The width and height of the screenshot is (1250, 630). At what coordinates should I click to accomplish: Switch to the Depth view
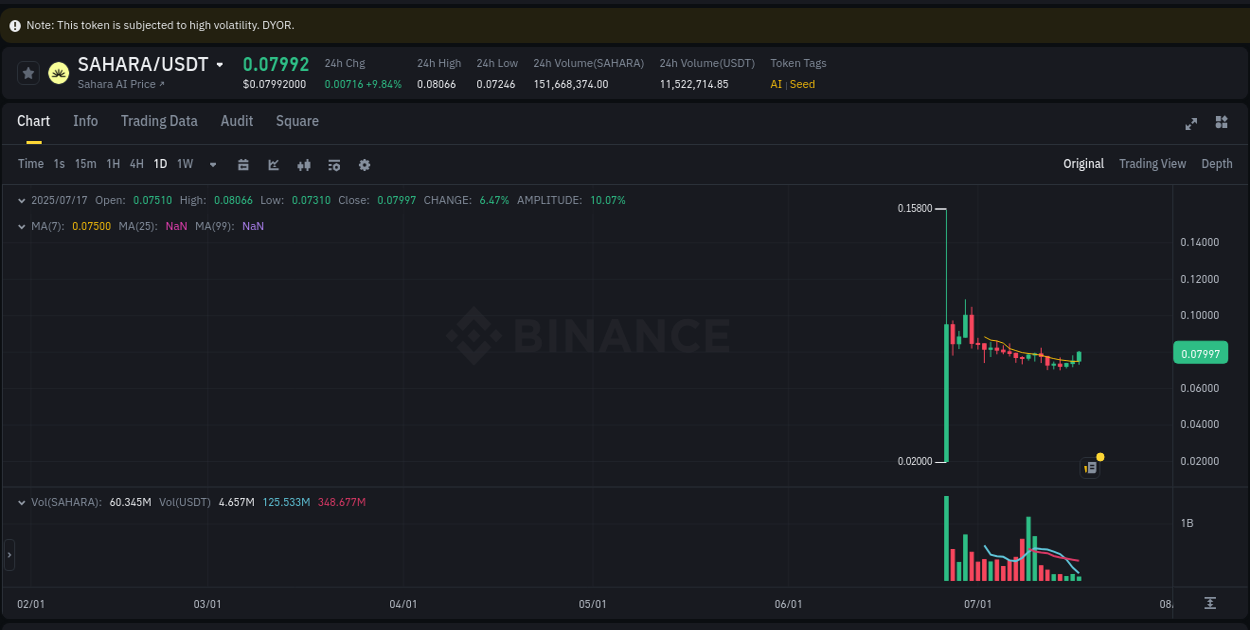[x=1216, y=163]
